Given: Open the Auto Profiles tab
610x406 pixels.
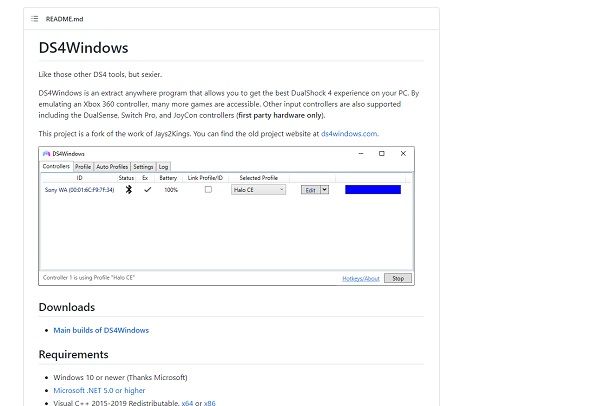Looking at the screenshot, I should click(x=112, y=166).
